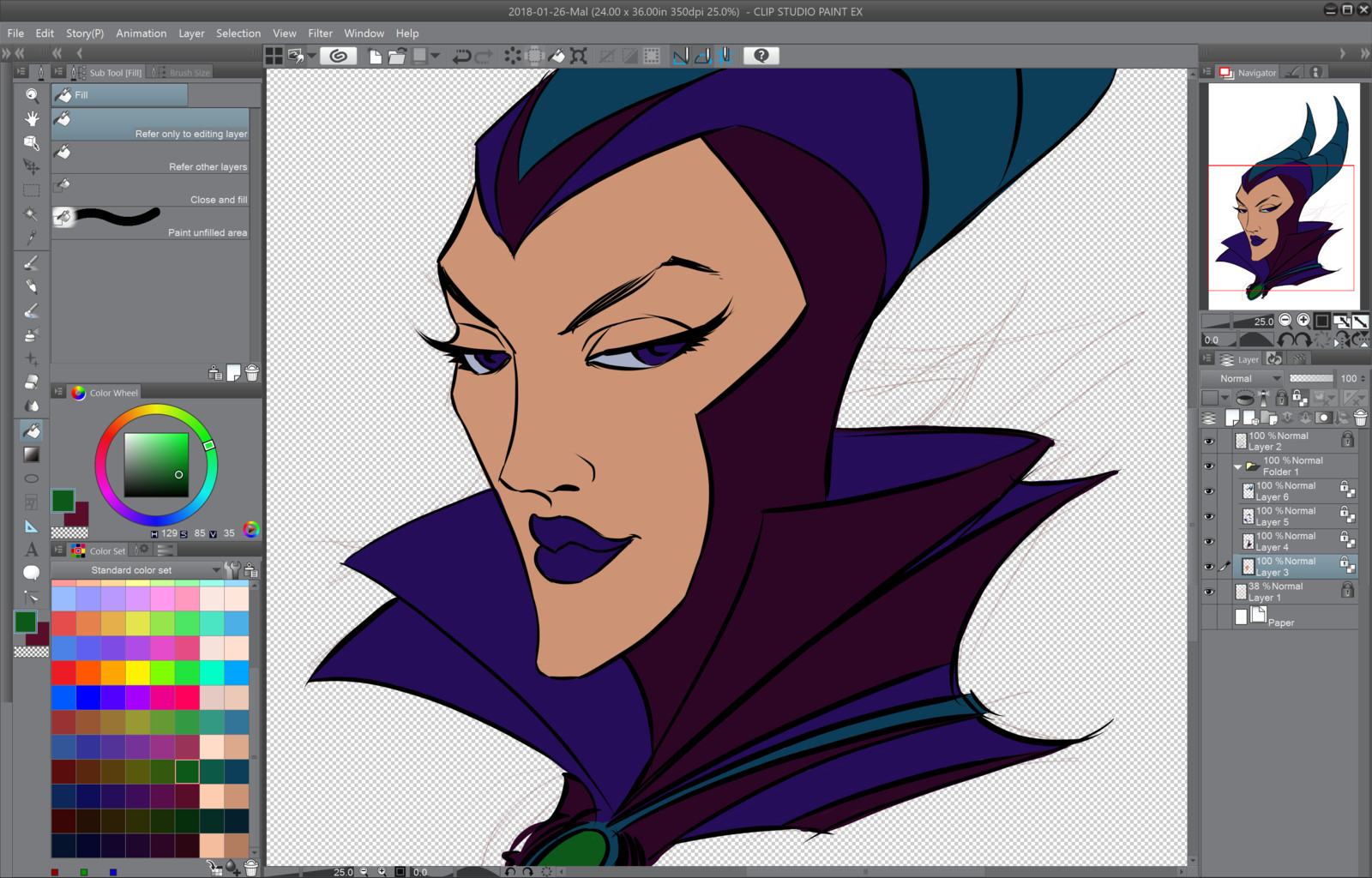Toggle snap to ruler in command bar

tap(681, 56)
